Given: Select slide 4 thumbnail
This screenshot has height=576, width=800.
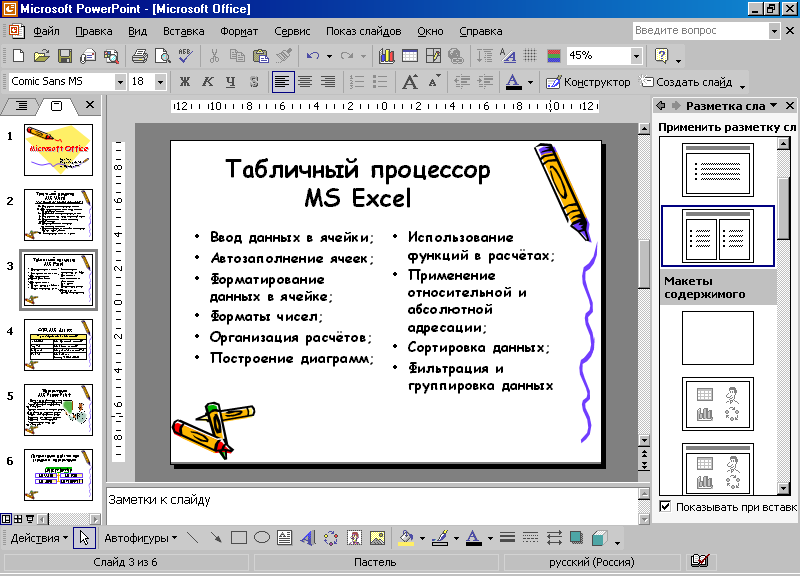Looking at the screenshot, I should coord(59,345).
